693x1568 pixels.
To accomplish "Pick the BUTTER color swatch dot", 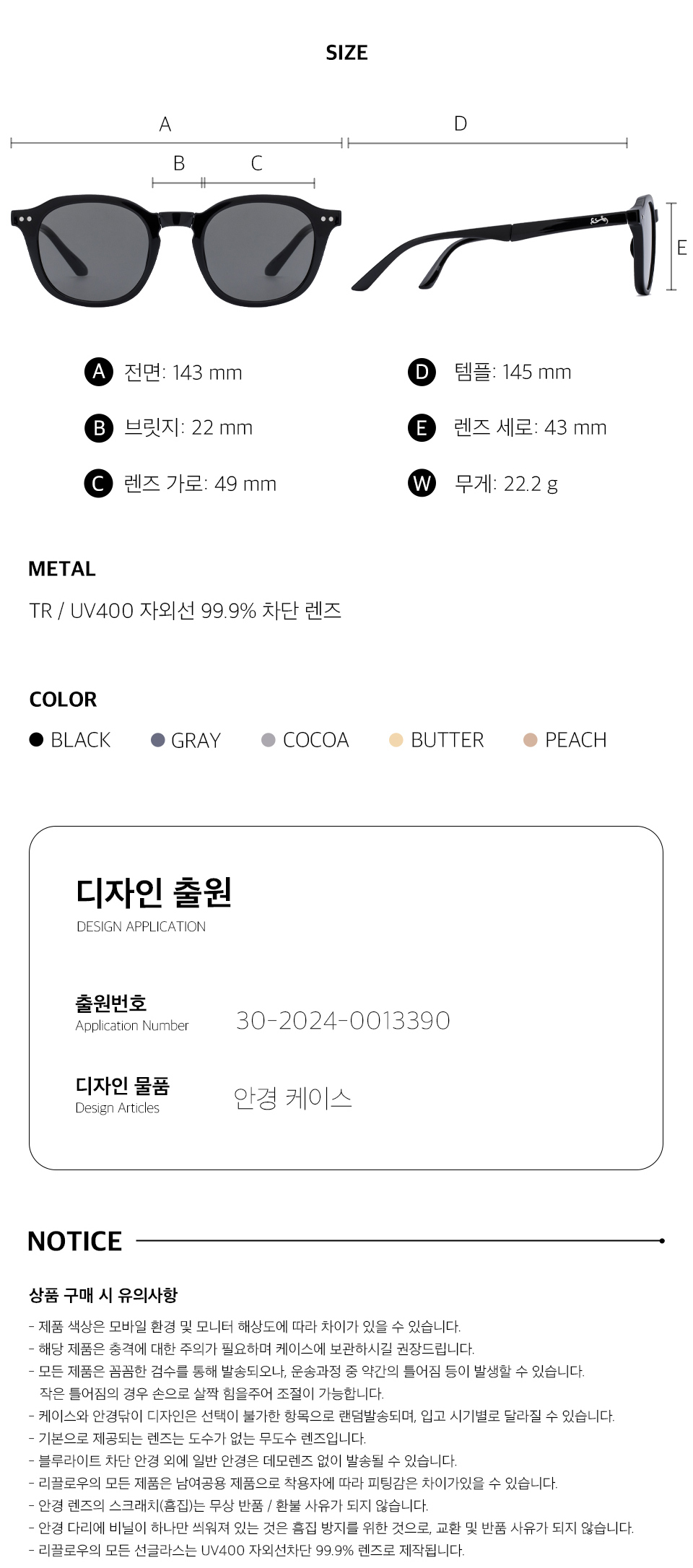I will pos(396,740).
